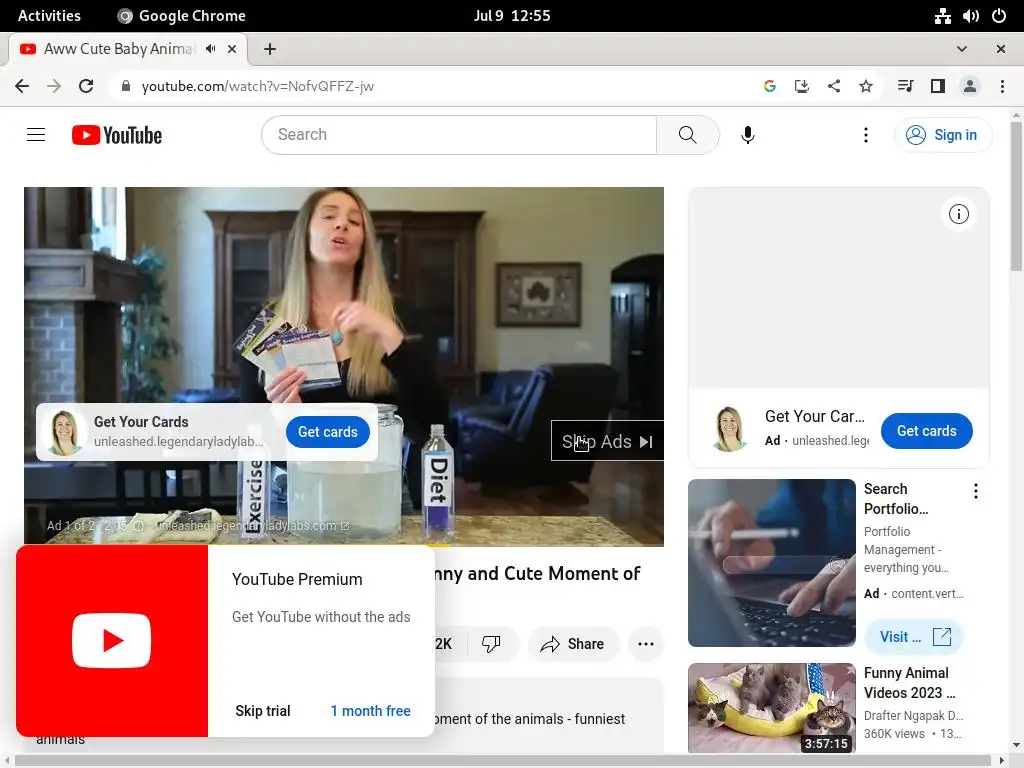Click the Get Your Cards overlay avatar
The width and height of the screenshot is (1024, 768).
[x=64, y=432]
